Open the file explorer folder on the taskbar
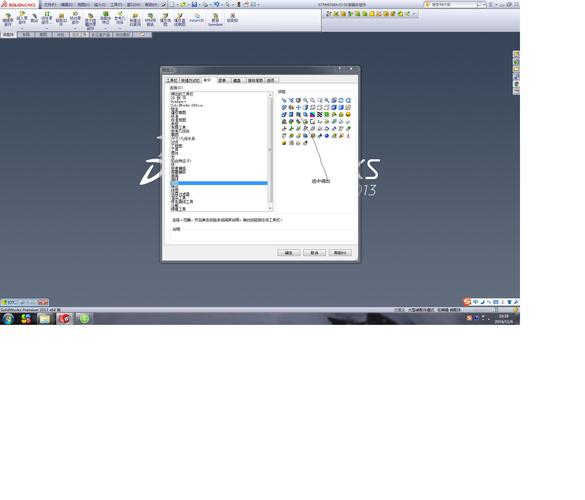Screen dimensions: 585x500 tap(45, 318)
